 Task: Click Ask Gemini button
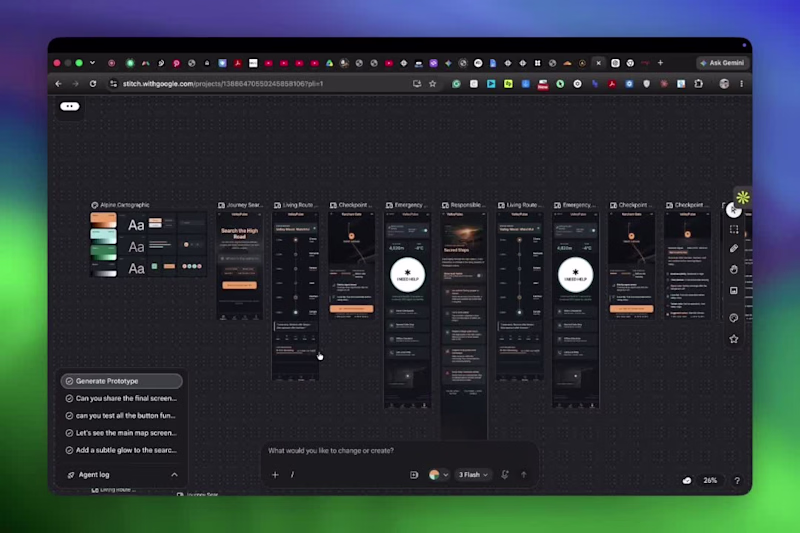tap(722, 63)
